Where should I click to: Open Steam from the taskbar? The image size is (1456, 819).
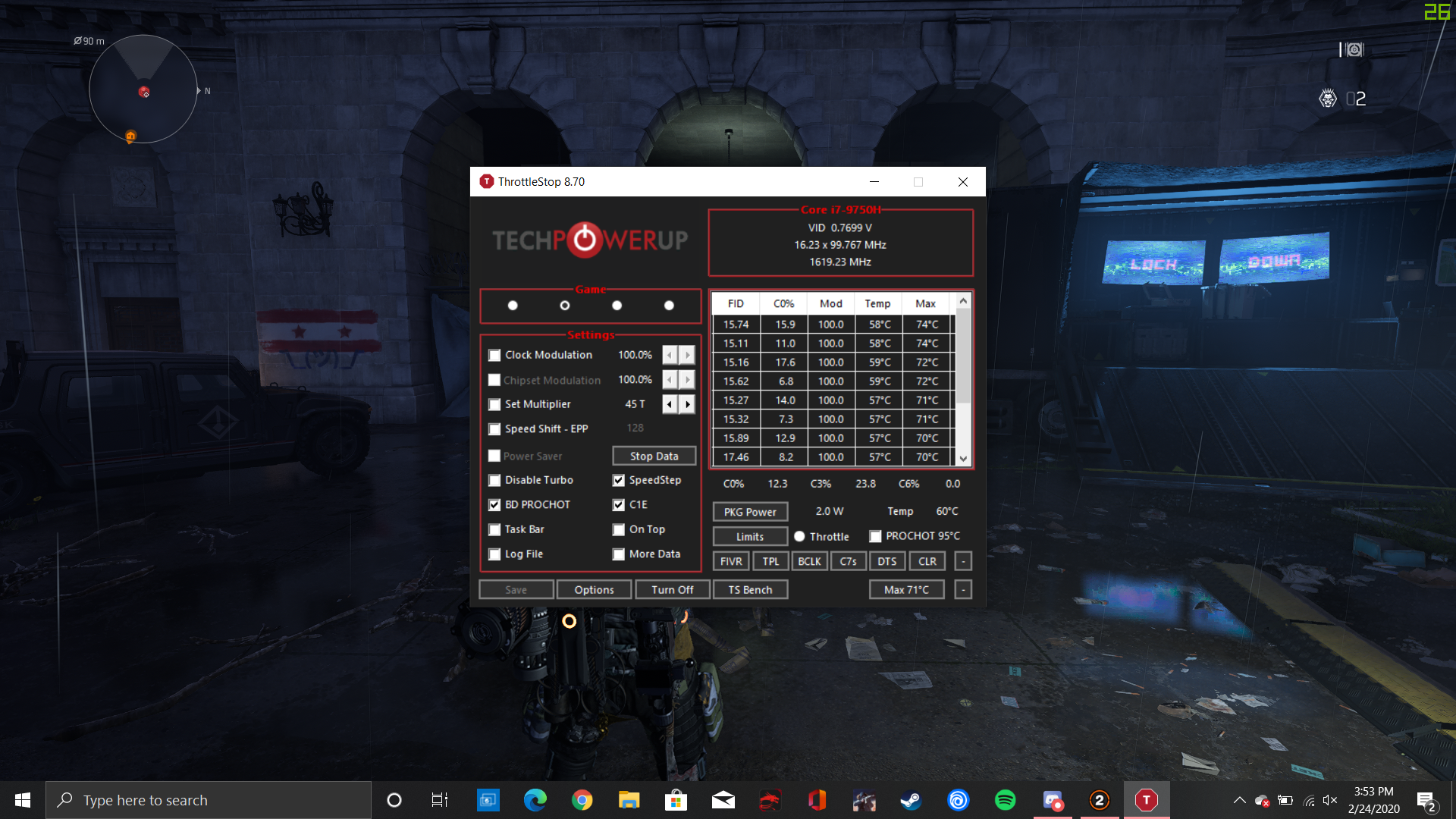pyautogui.click(x=911, y=800)
